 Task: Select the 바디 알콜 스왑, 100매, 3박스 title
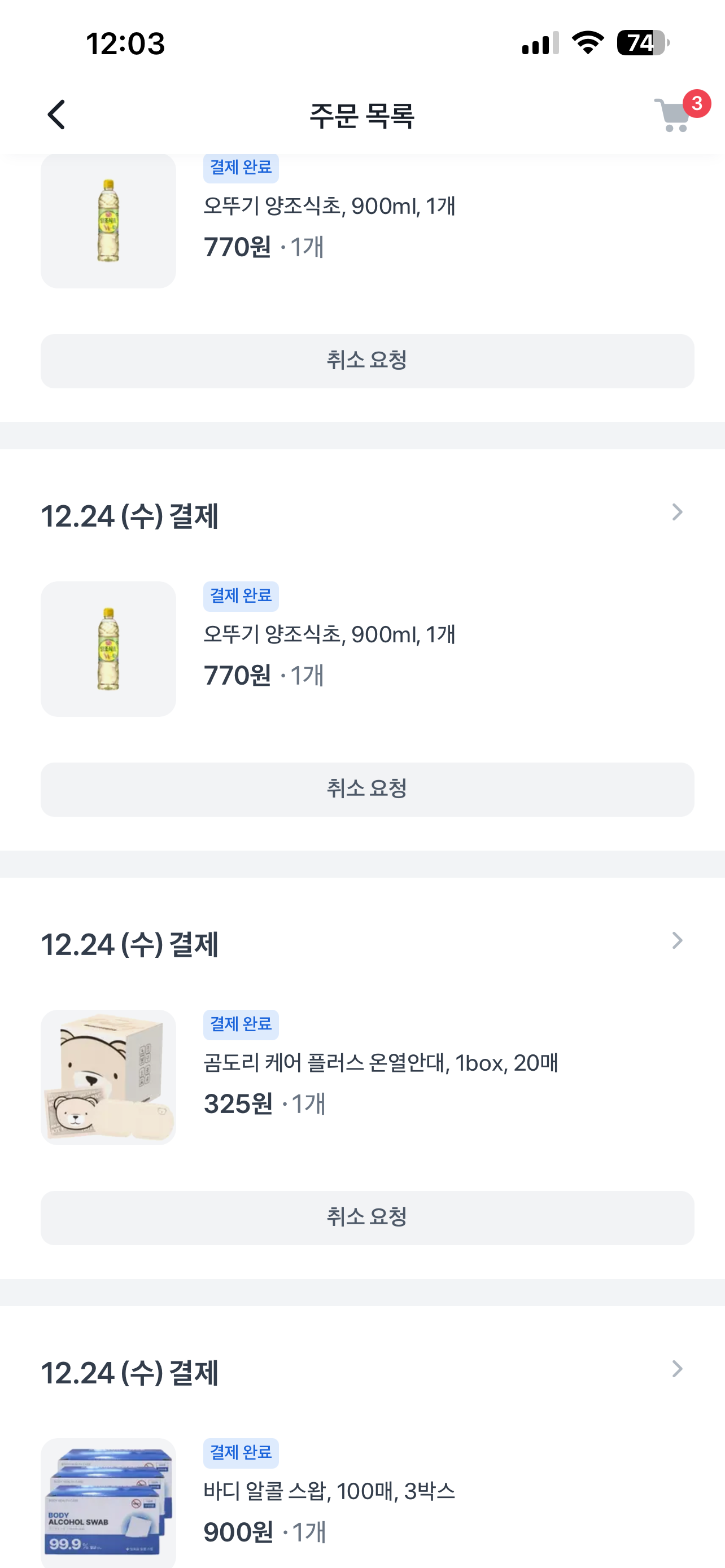tap(329, 1491)
